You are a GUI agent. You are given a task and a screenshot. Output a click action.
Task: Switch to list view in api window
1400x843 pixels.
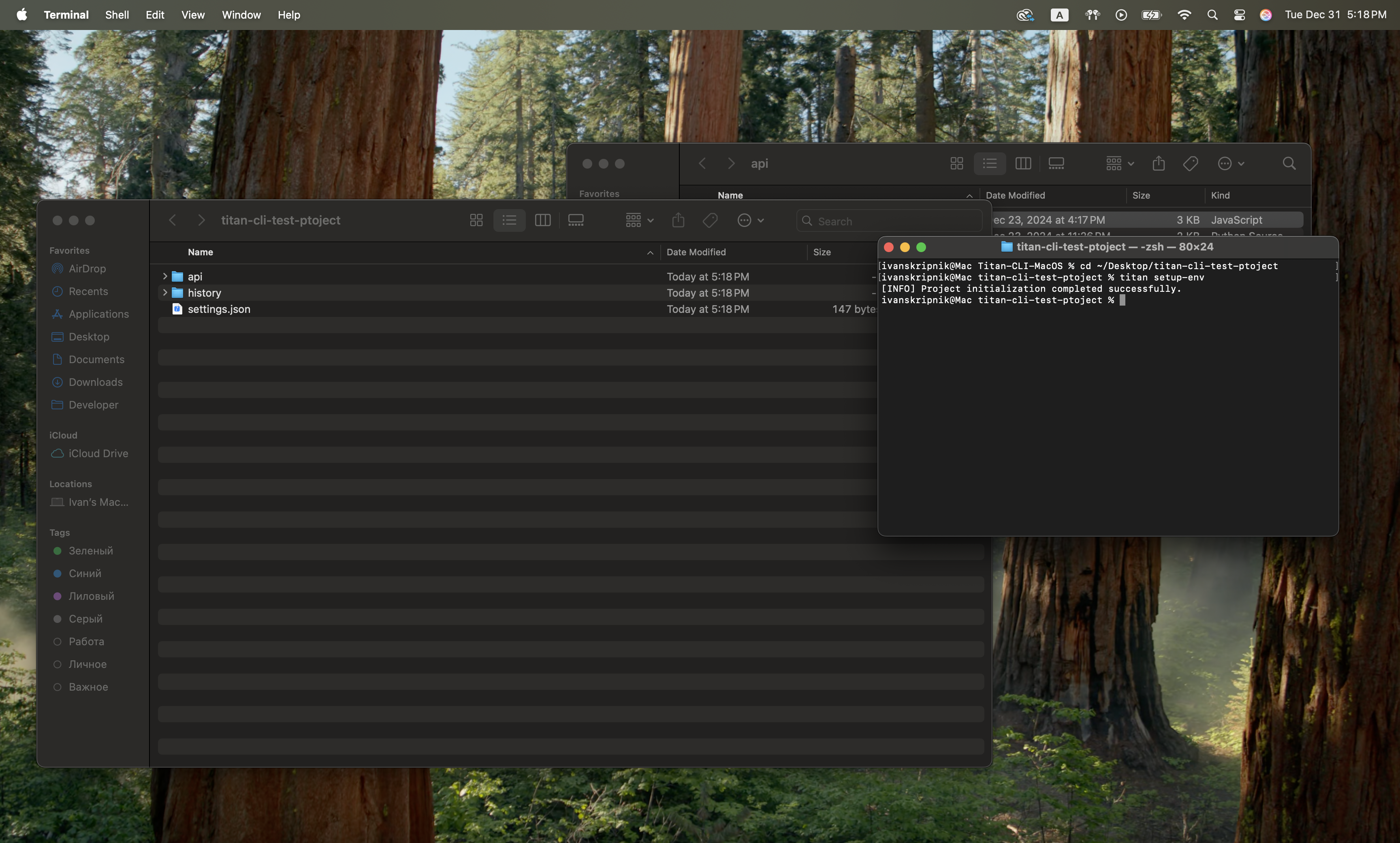tap(990, 164)
